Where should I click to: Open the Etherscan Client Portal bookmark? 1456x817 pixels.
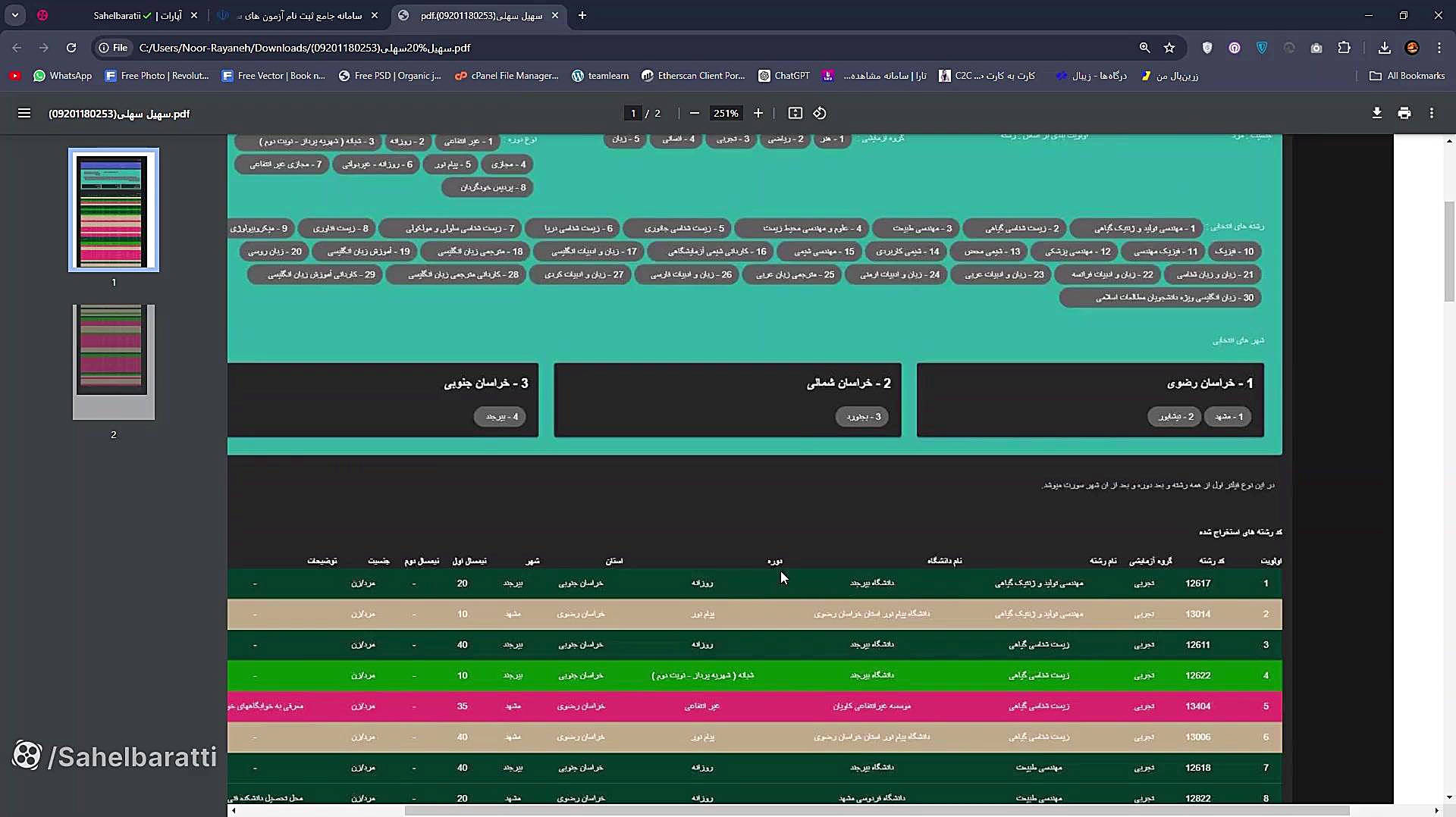point(693,76)
